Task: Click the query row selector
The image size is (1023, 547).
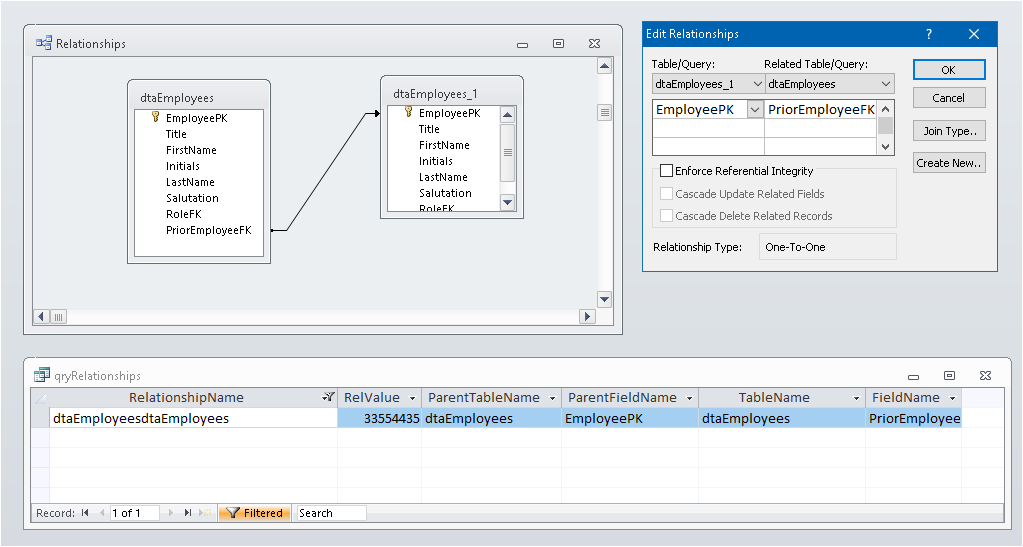Action: pyautogui.click(x=40, y=418)
